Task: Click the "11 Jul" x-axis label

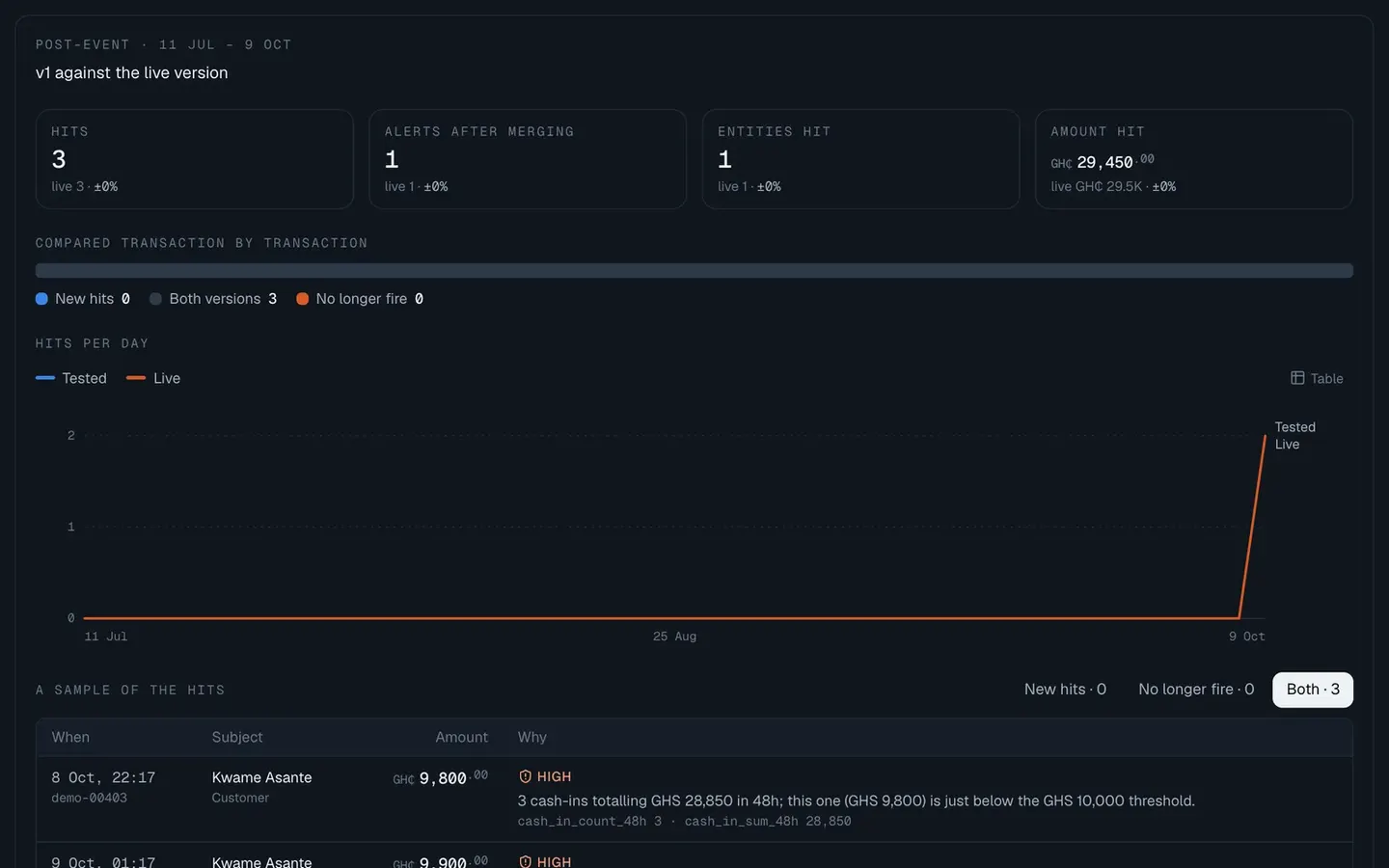Action: click(106, 637)
